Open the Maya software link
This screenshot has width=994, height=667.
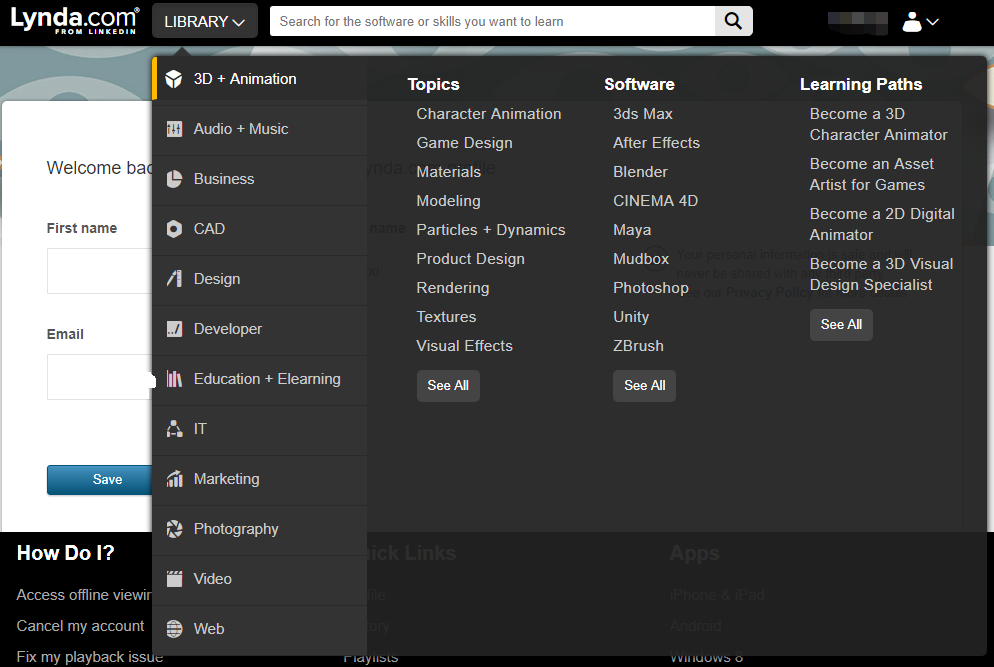click(x=632, y=230)
